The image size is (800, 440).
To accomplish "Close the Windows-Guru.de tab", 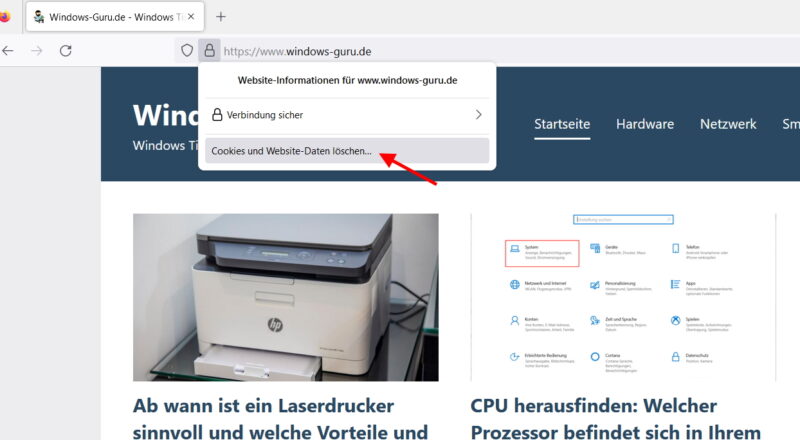I will point(191,16).
